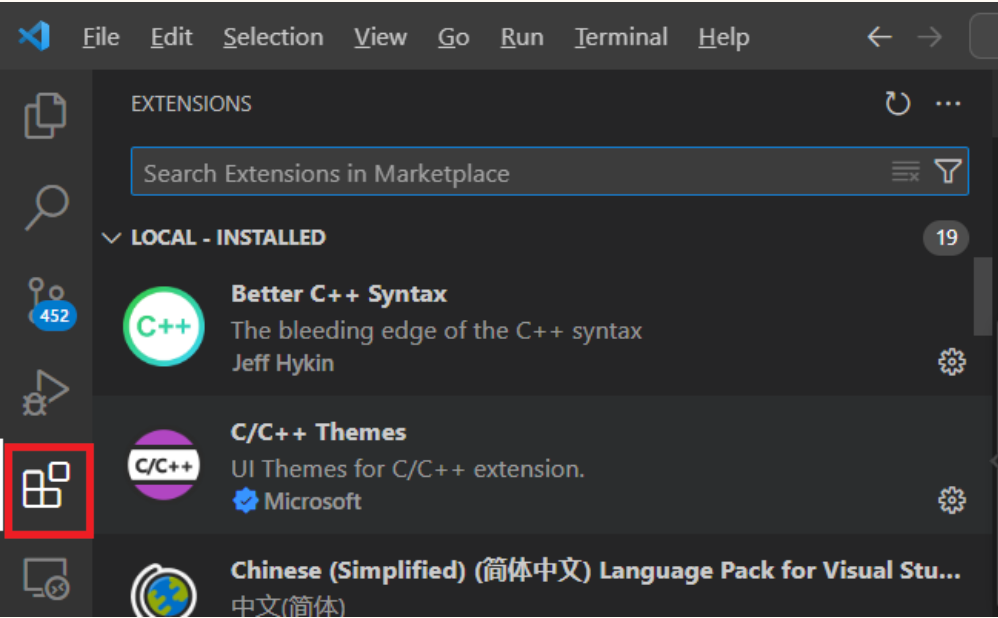
Task: Open the Selection menu
Action: 273,38
